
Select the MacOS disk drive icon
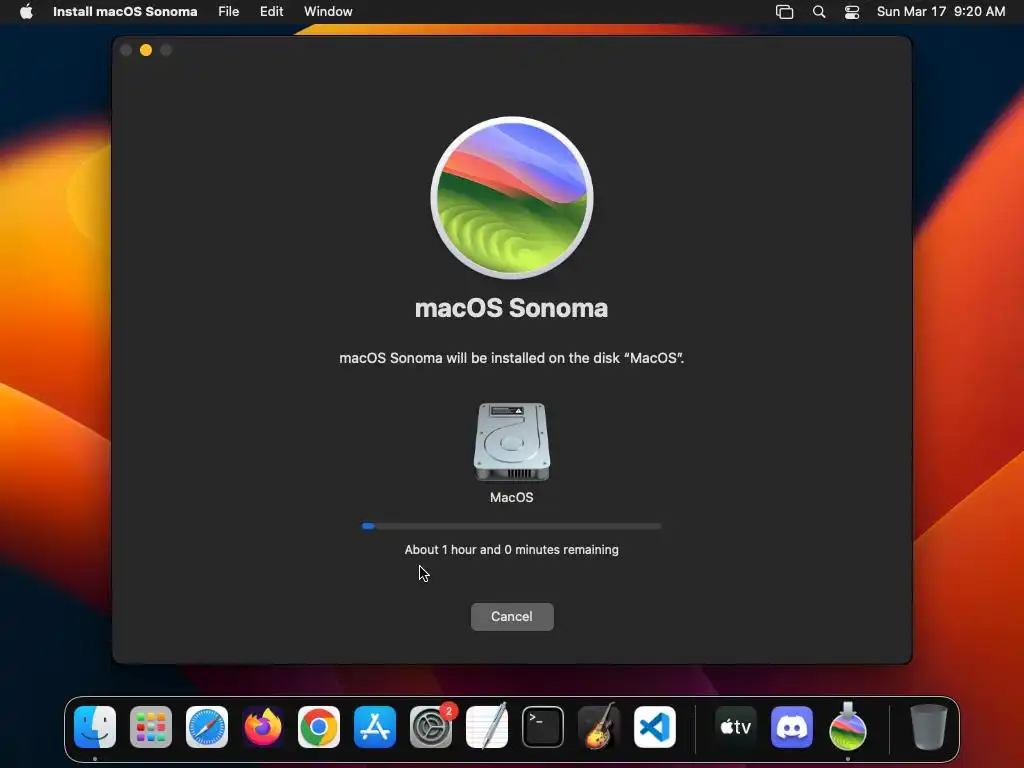[512, 441]
